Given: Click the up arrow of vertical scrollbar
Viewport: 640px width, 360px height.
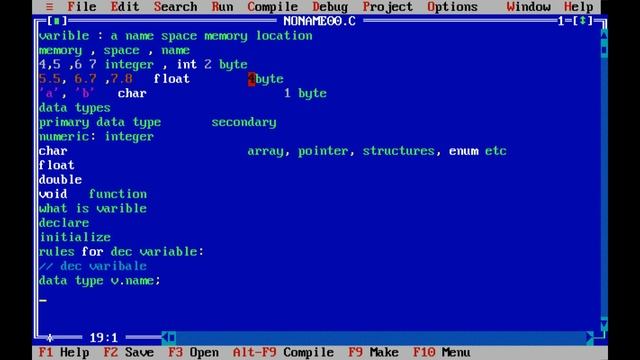Looking at the screenshot, I should point(604,36).
